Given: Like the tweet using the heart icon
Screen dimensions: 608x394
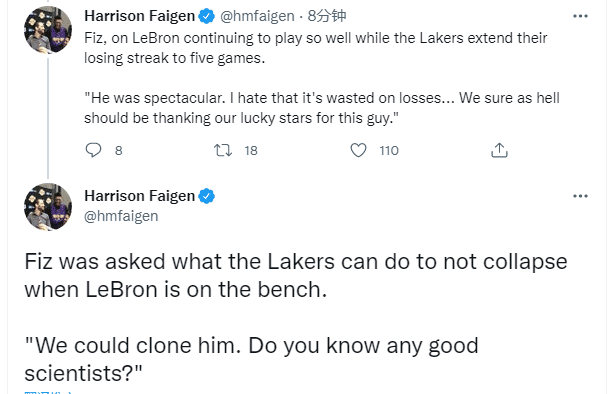Looking at the screenshot, I should pos(358,150).
